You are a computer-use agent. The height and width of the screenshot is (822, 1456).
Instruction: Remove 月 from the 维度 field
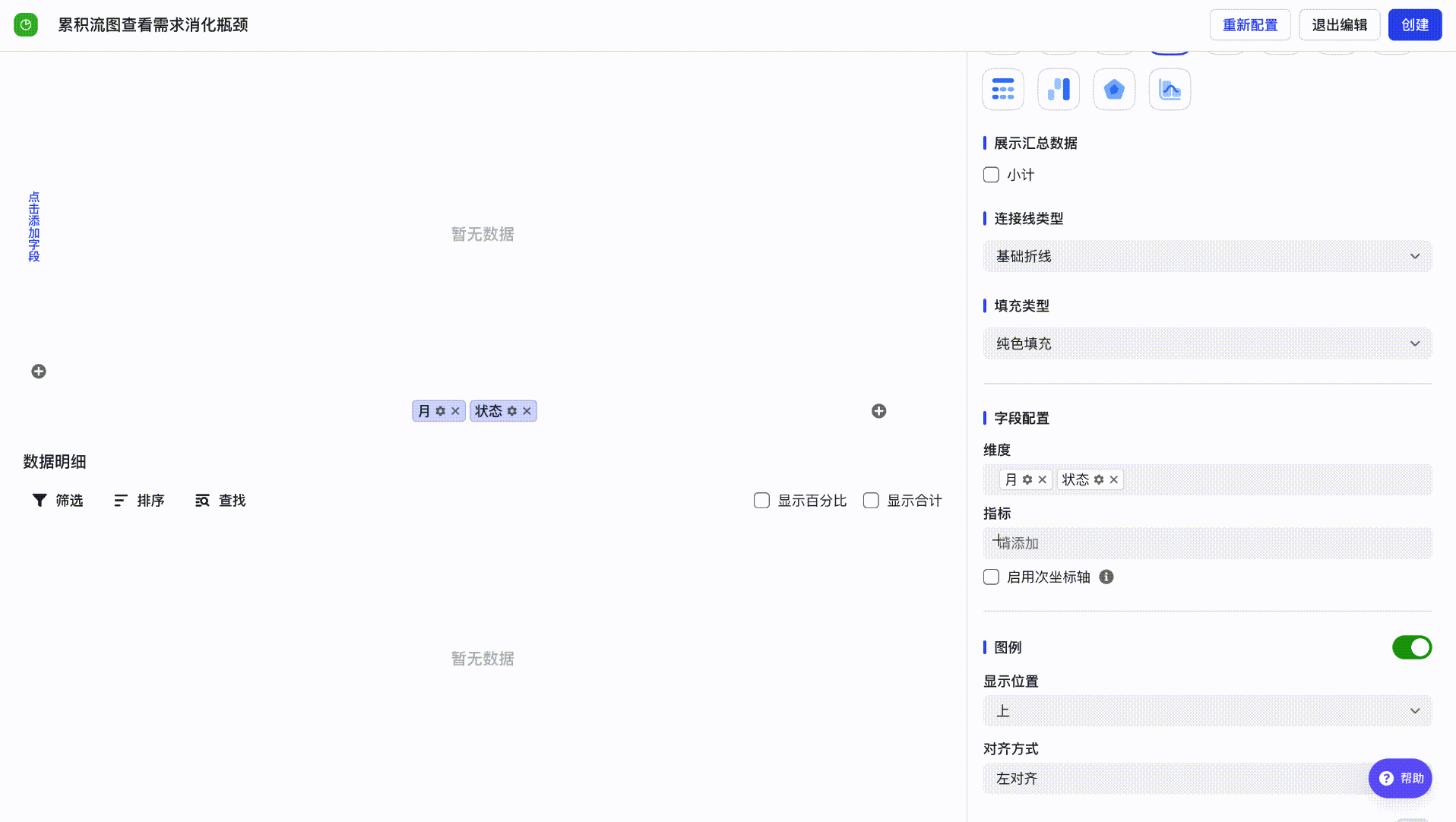1042,479
